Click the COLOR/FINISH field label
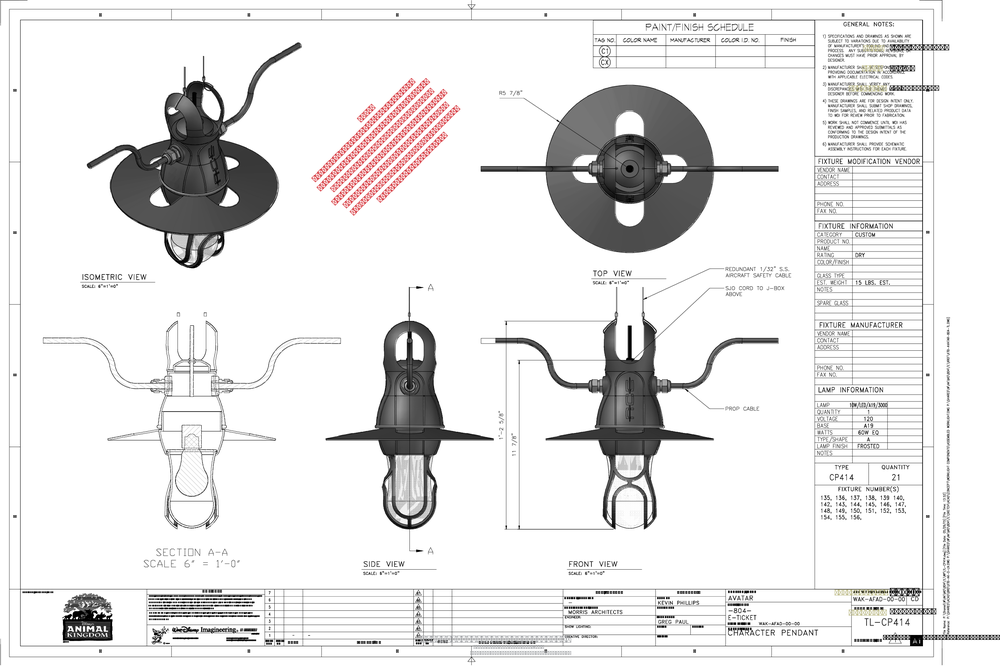 (833, 262)
